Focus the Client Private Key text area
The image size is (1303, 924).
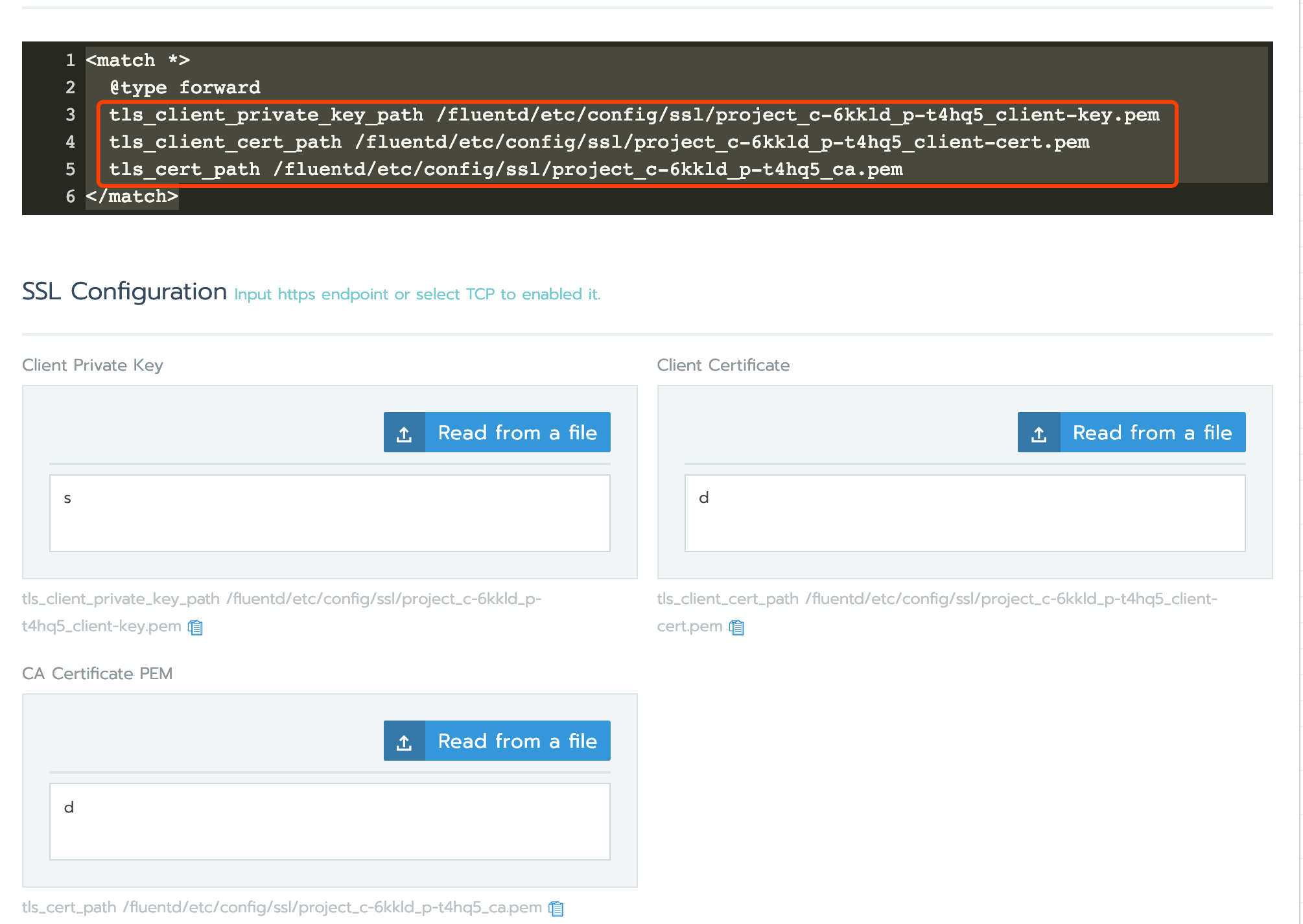tap(330, 513)
